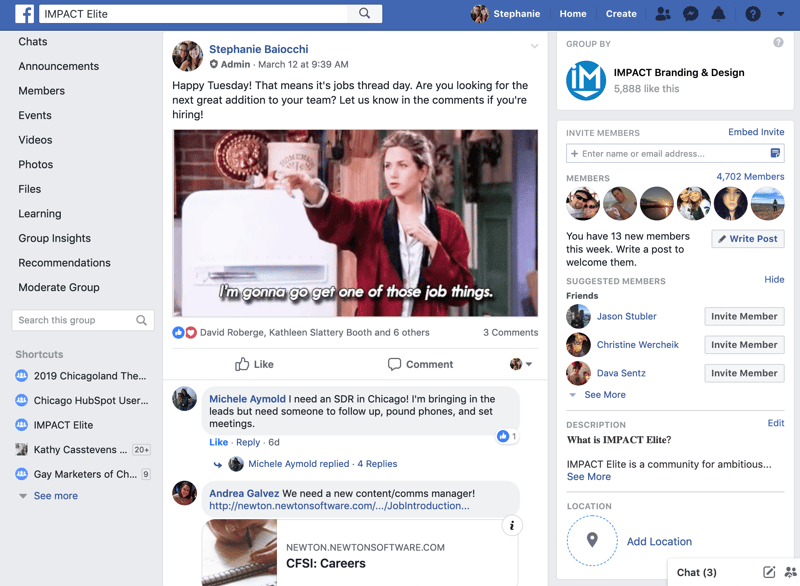Click the Like thumbs-up button on post
Image resolution: width=800 pixels, height=586 pixels.
254,364
